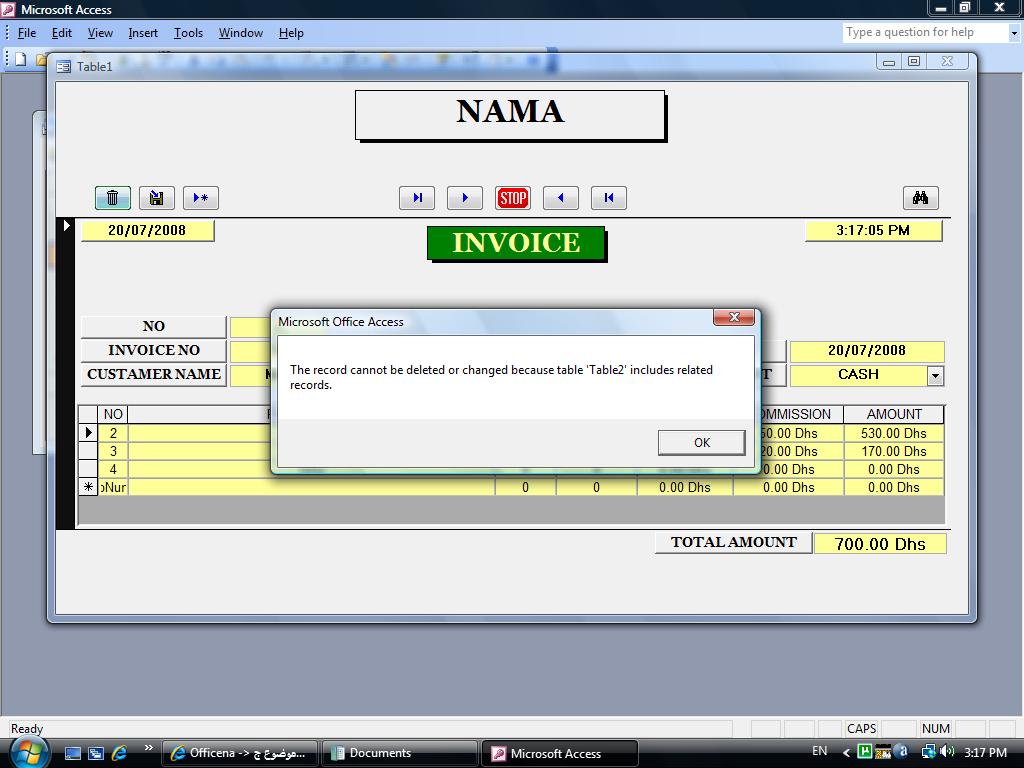Click OK in the Access error dialog
Screen dimensions: 1024x768
701,443
